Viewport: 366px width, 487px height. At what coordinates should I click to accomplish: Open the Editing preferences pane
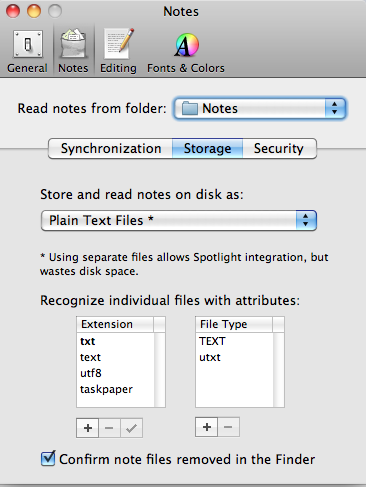point(118,51)
